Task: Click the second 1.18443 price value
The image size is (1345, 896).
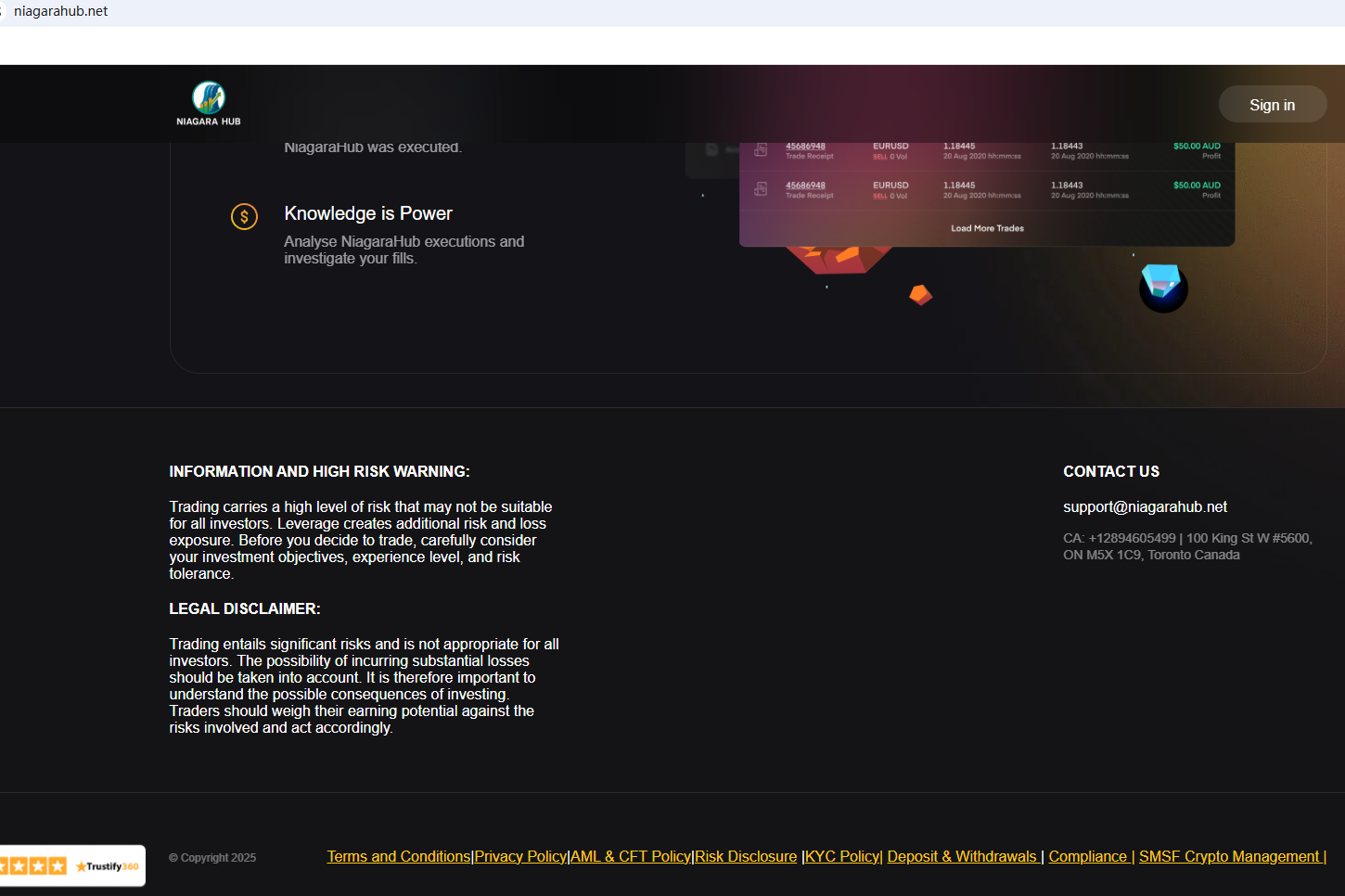Action: (1067, 186)
